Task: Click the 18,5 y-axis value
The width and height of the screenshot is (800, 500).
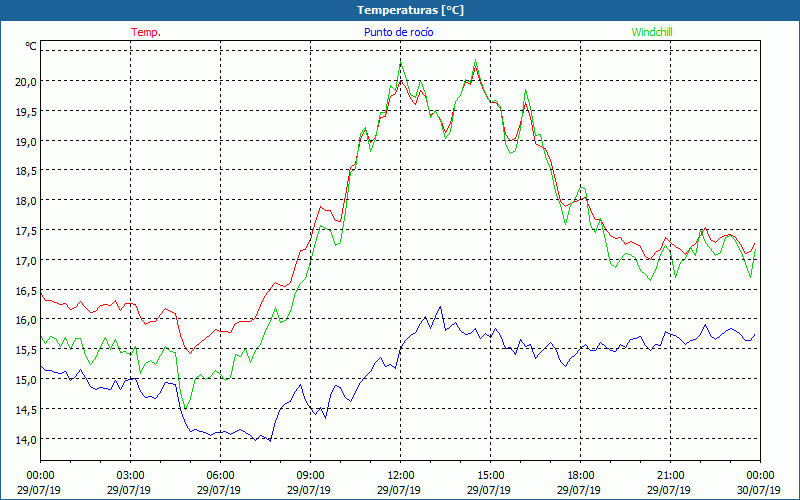Action: click(26, 171)
